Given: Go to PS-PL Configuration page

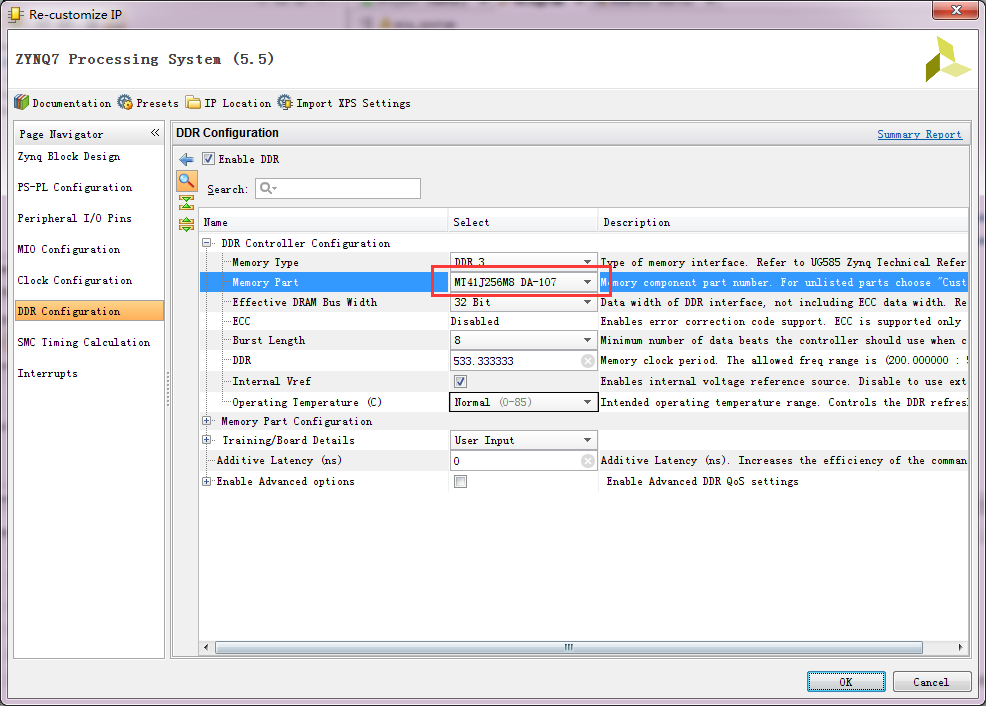Looking at the screenshot, I should (75, 187).
